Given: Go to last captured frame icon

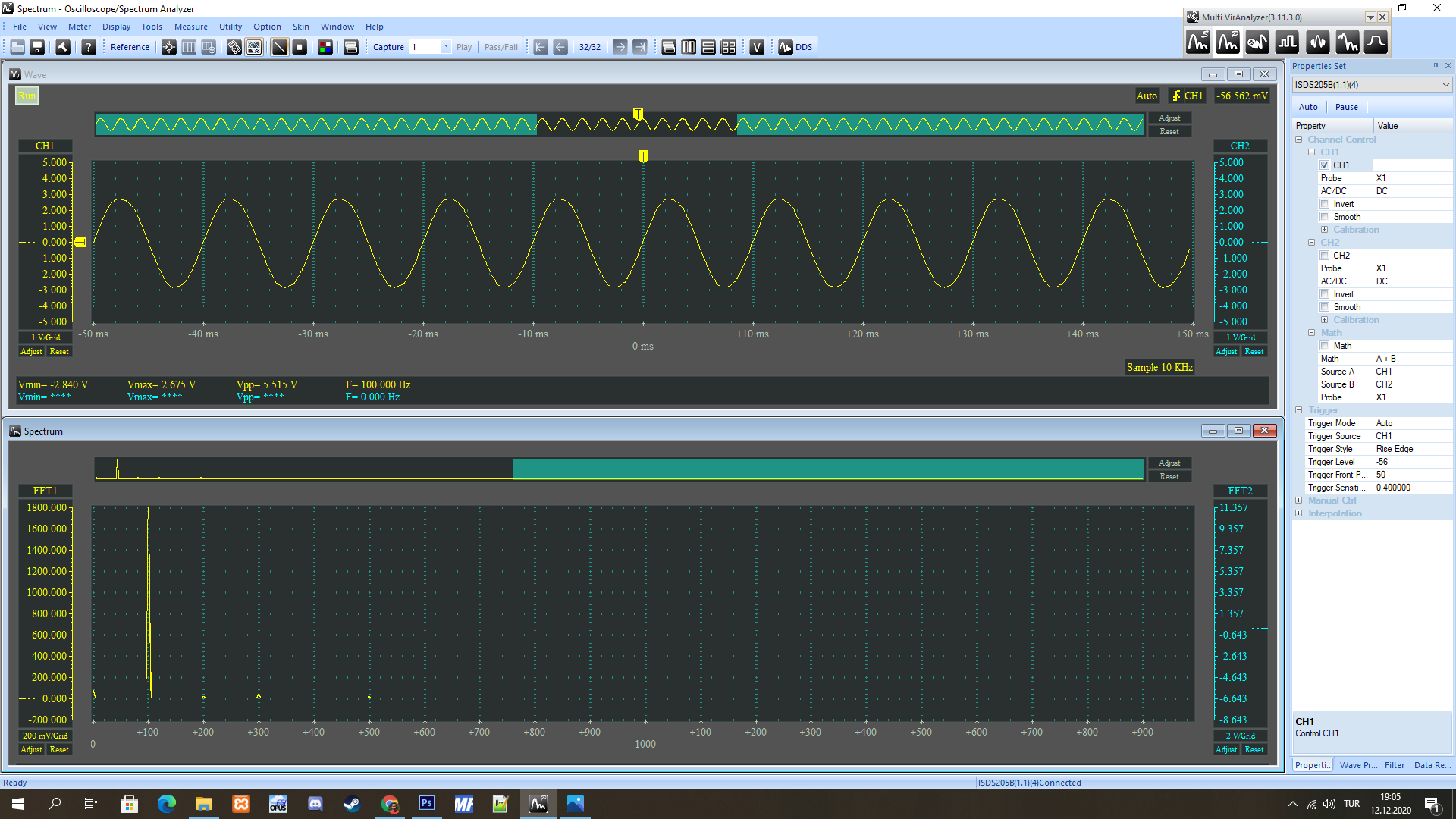Looking at the screenshot, I should [640, 47].
